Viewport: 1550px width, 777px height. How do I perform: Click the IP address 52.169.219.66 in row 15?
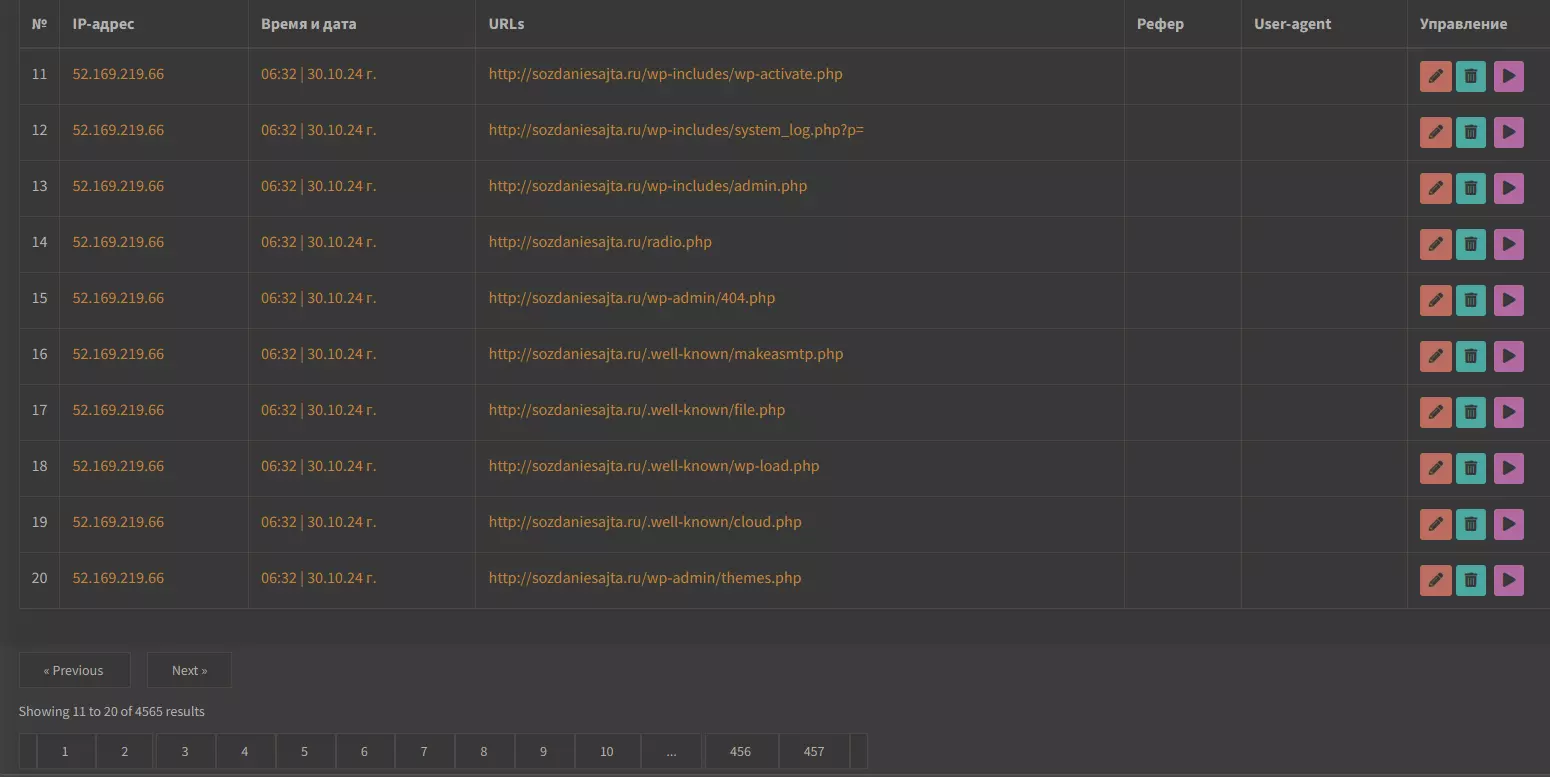pos(118,298)
